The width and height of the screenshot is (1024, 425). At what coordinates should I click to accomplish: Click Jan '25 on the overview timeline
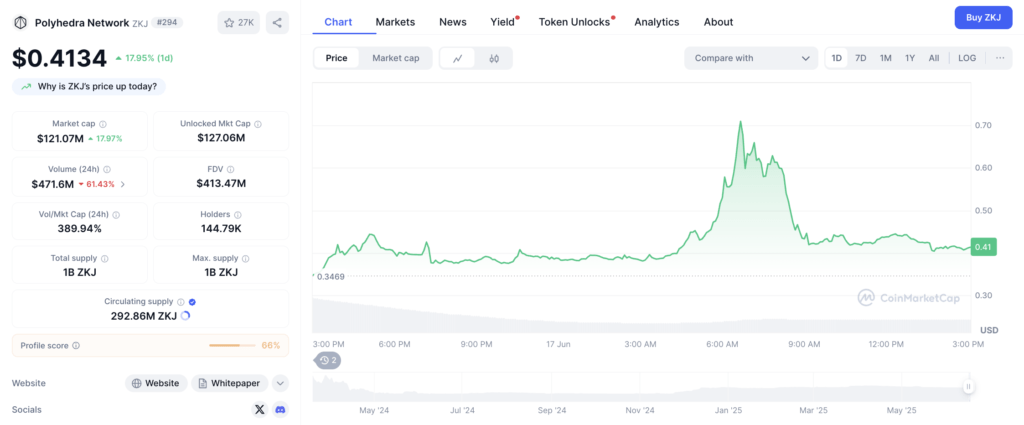pyautogui.click(x=728, y=411)
